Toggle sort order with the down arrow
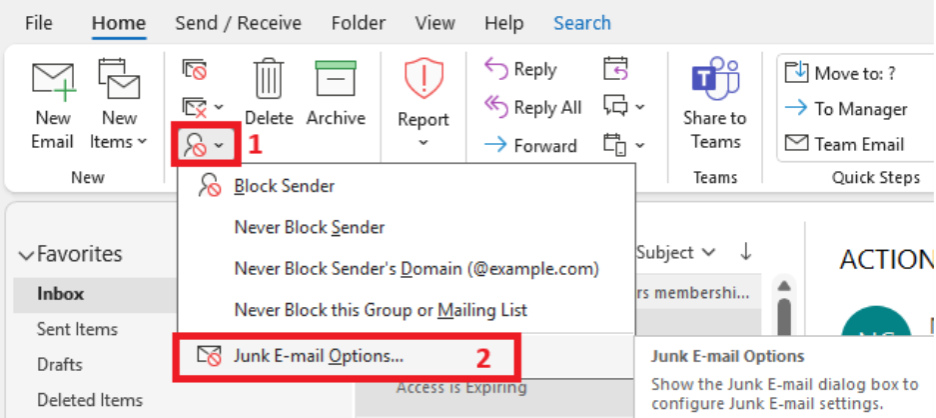The height and width of the screenshot is (418, 936). pos(745,253)
